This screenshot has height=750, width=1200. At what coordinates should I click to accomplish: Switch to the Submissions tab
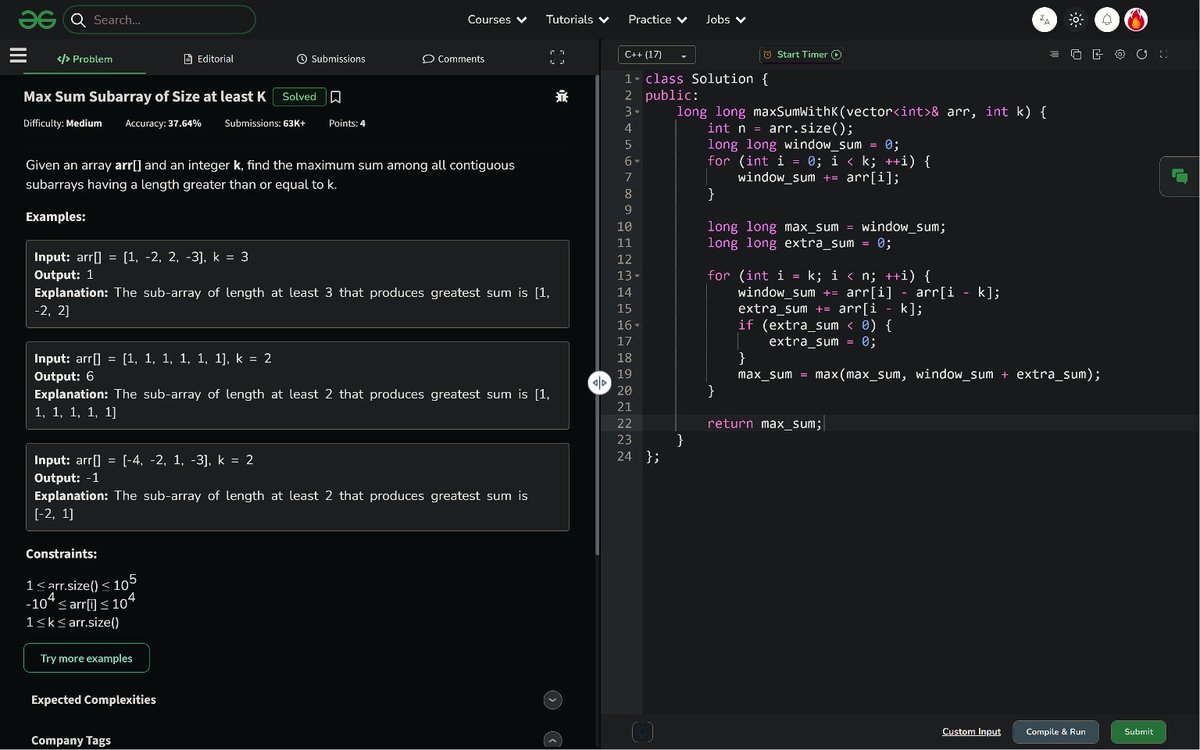point(331,59)
